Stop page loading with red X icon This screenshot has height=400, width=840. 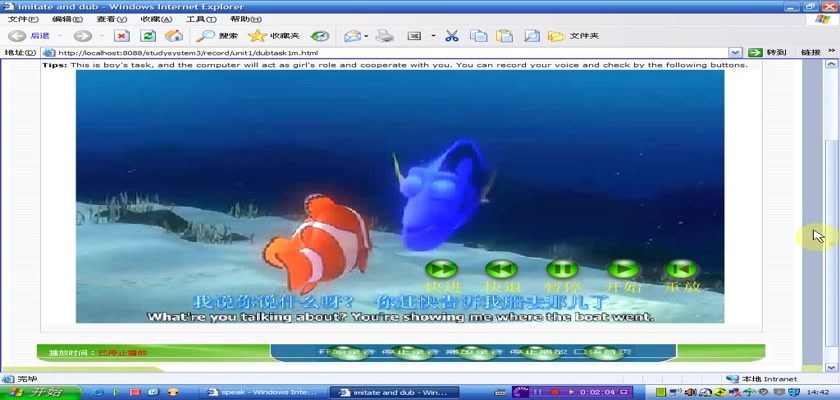pyautogui.click(x=122, y=36)
